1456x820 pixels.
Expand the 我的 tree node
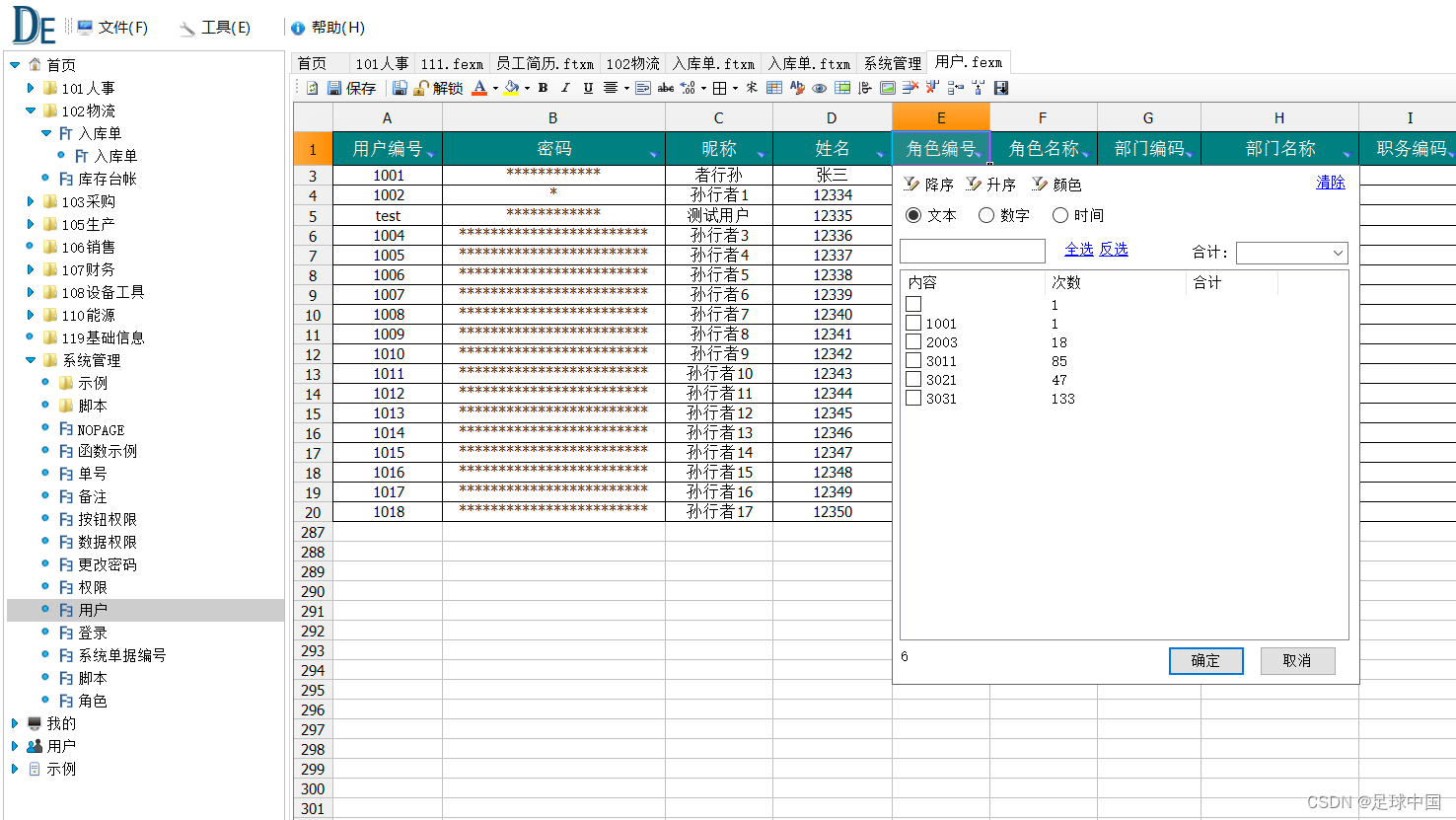click(x=15, y=723)
